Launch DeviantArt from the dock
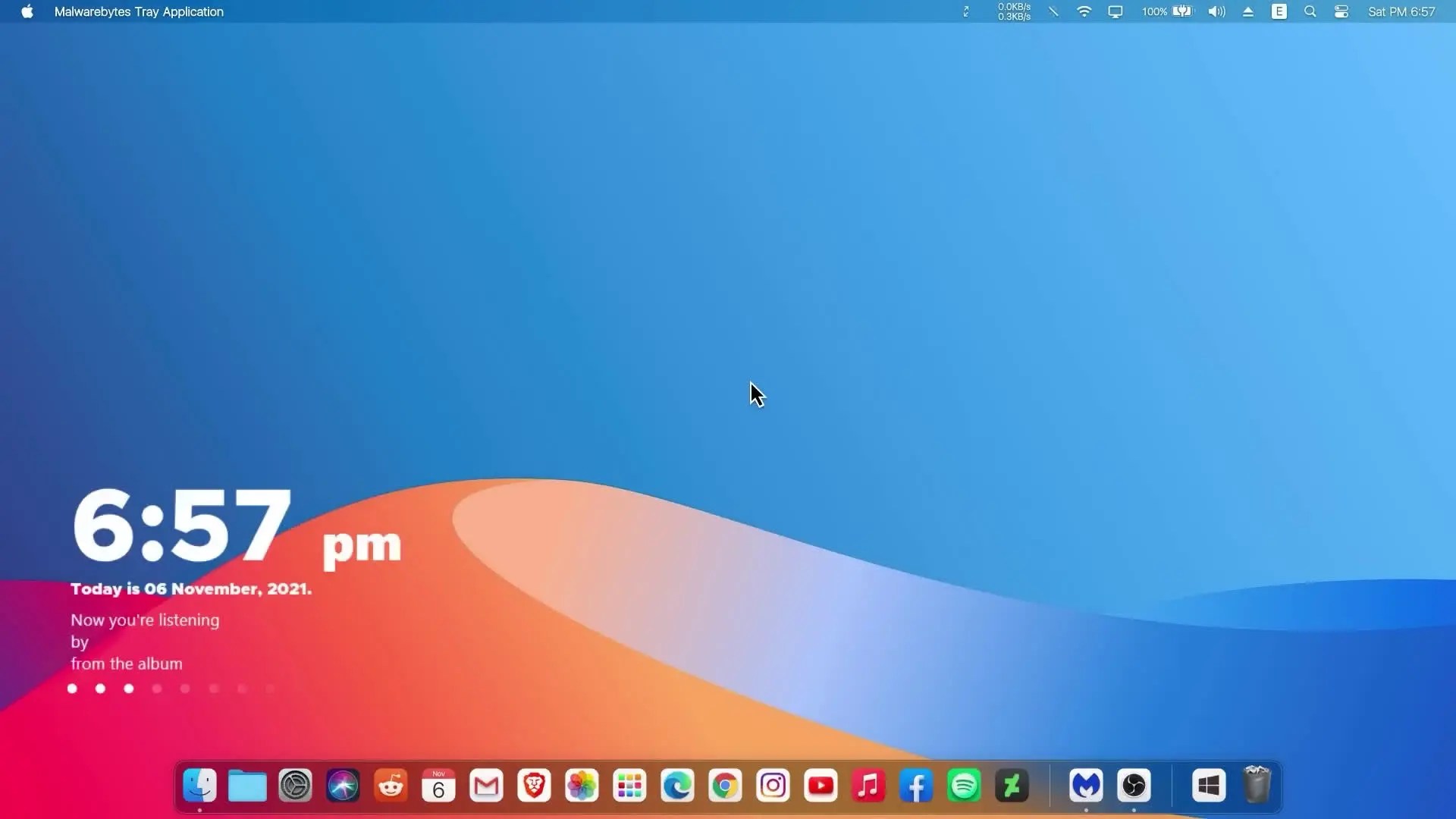The image size is (1456, 819). 1011,786
